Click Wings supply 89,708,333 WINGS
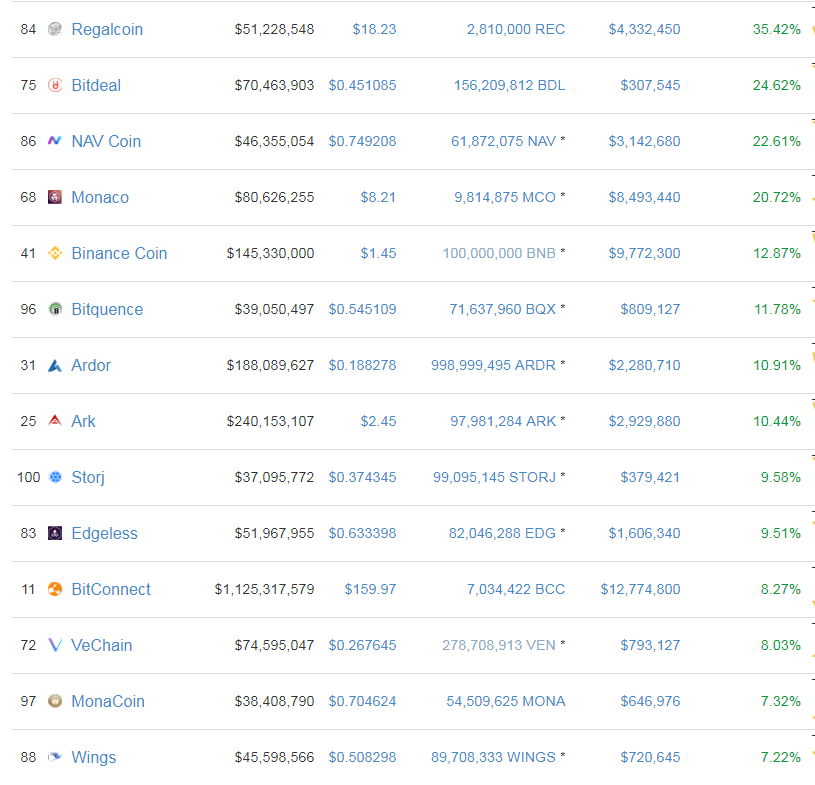The width and height of the screenshot is (815, 785). (x=493, y=757)
